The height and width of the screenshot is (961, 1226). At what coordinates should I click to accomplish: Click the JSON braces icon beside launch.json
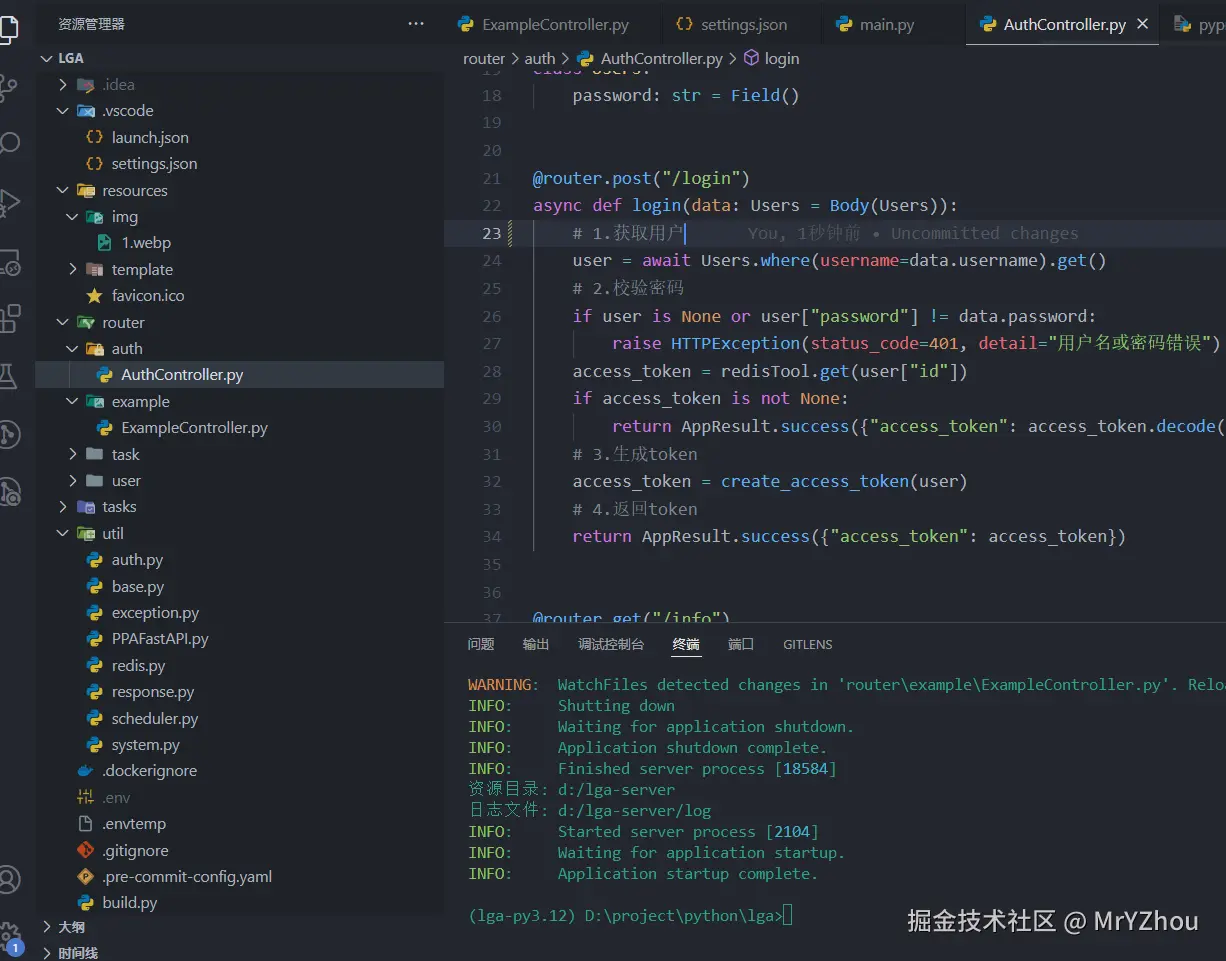(x=95, y=137)
